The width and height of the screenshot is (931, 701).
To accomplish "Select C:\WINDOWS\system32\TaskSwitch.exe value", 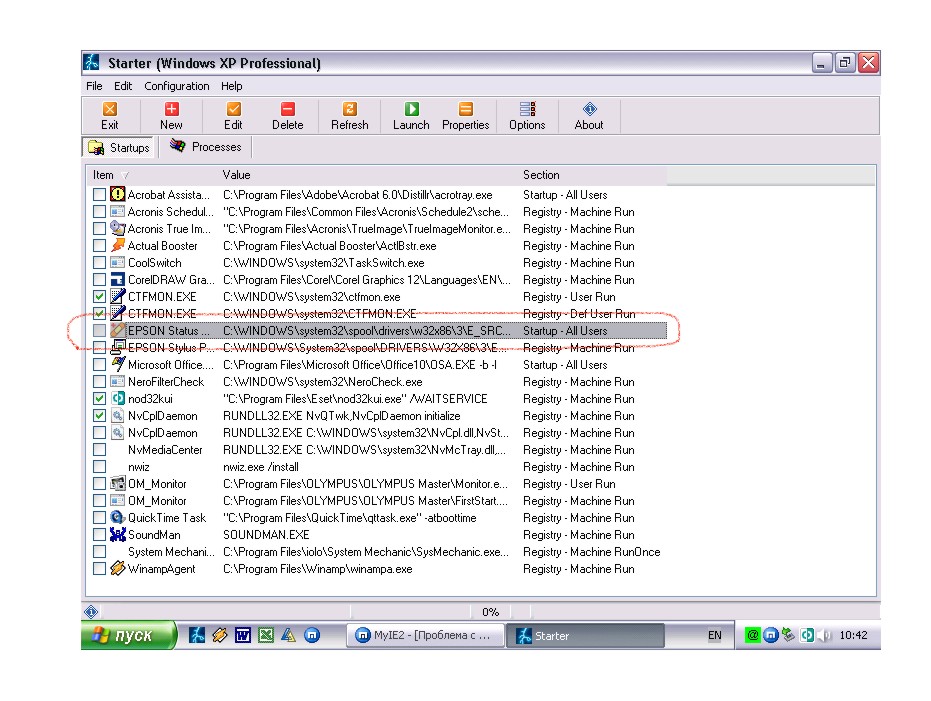I will [x=324, y=262].
